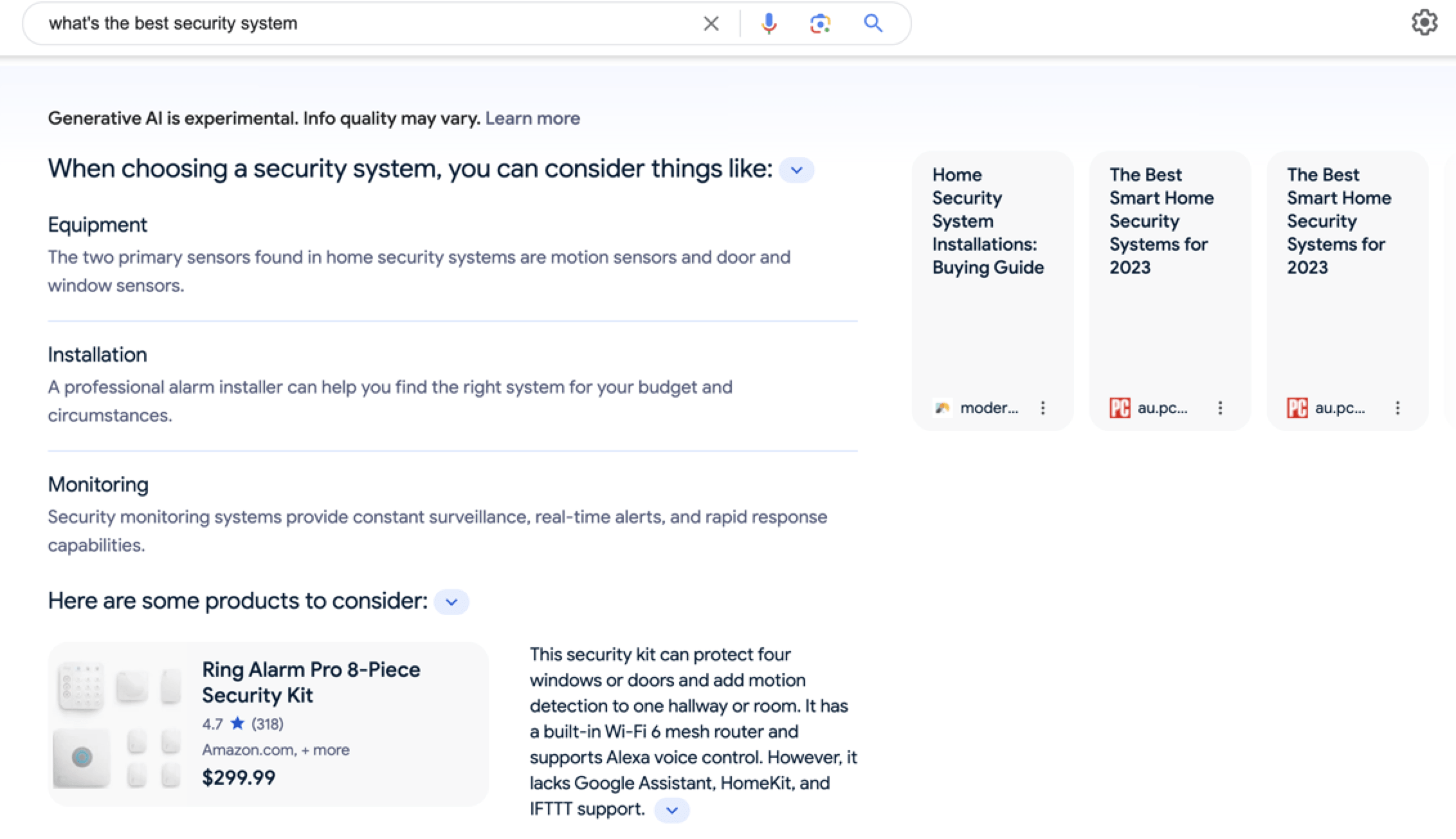Open the middle Best Smart Home Security Systems card
Screen dimensions: 1456x839
tap(1170, 291)
